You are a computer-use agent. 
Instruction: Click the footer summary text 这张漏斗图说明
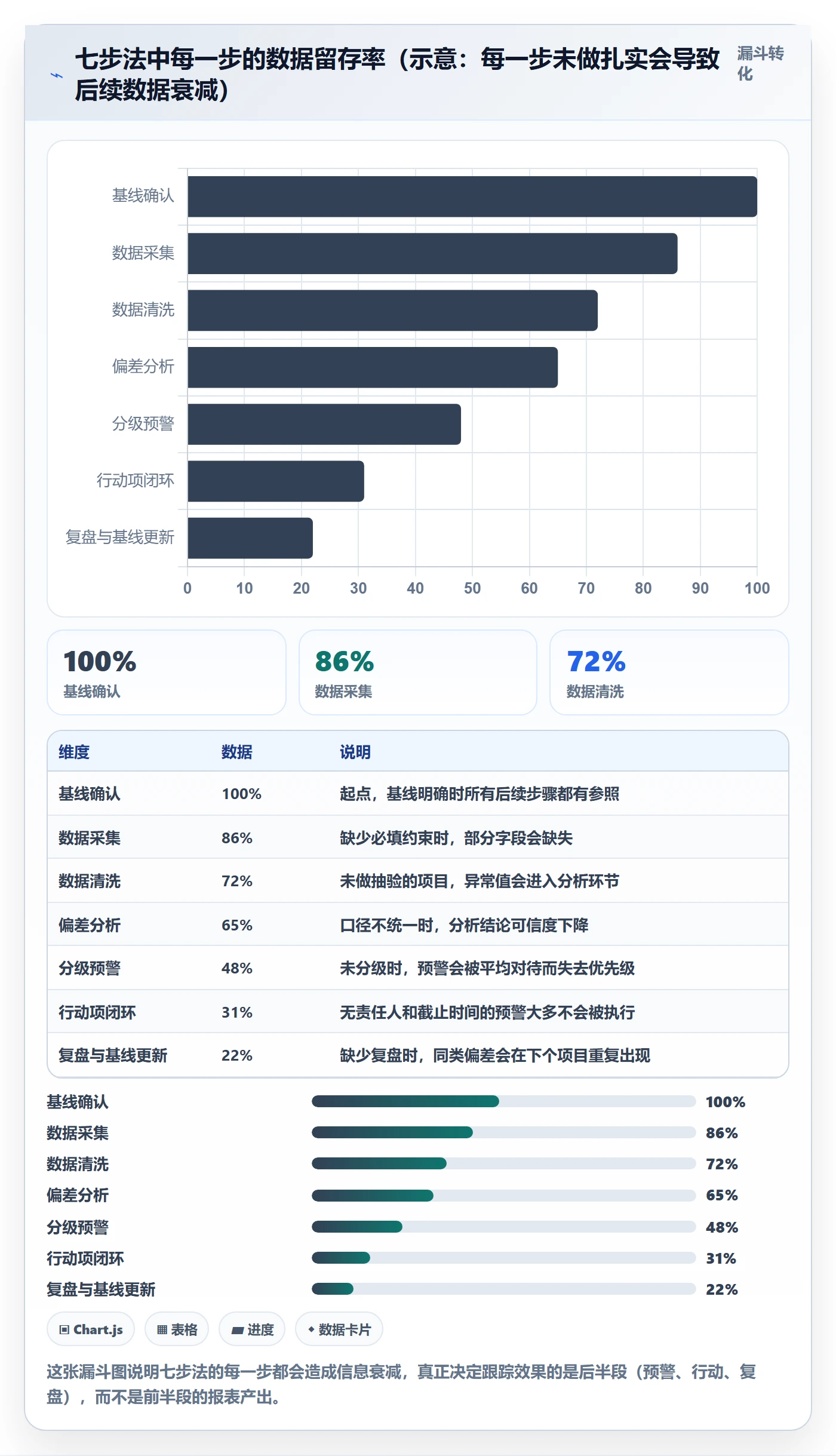tap(402, 1384)
